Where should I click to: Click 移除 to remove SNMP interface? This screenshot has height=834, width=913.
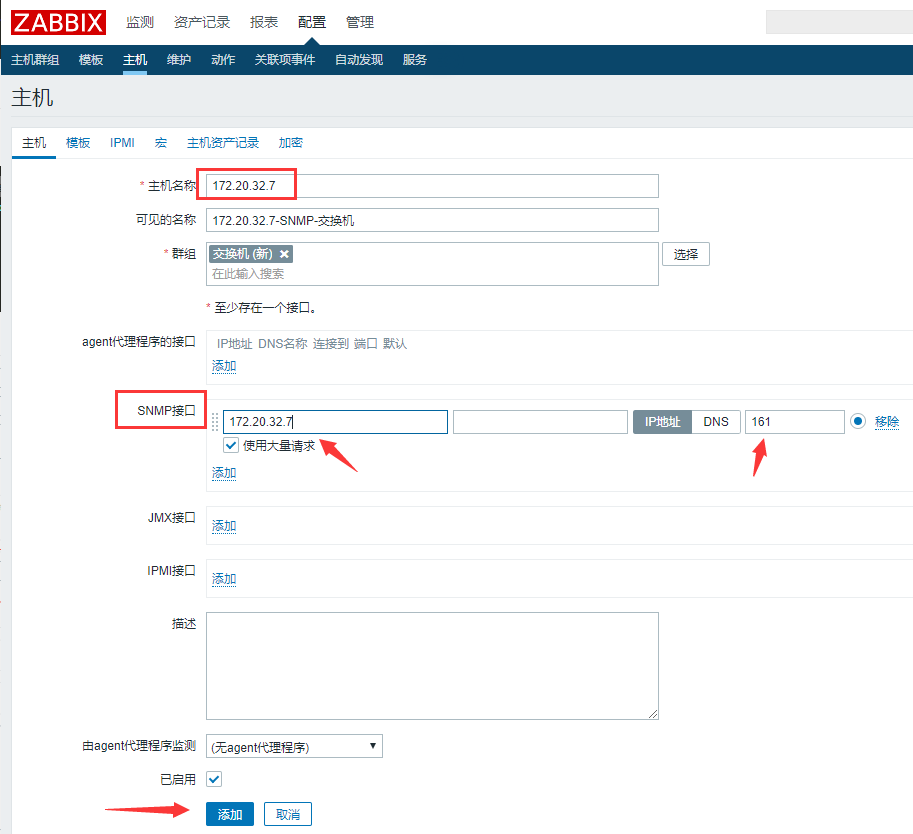[x=887, y=422]
